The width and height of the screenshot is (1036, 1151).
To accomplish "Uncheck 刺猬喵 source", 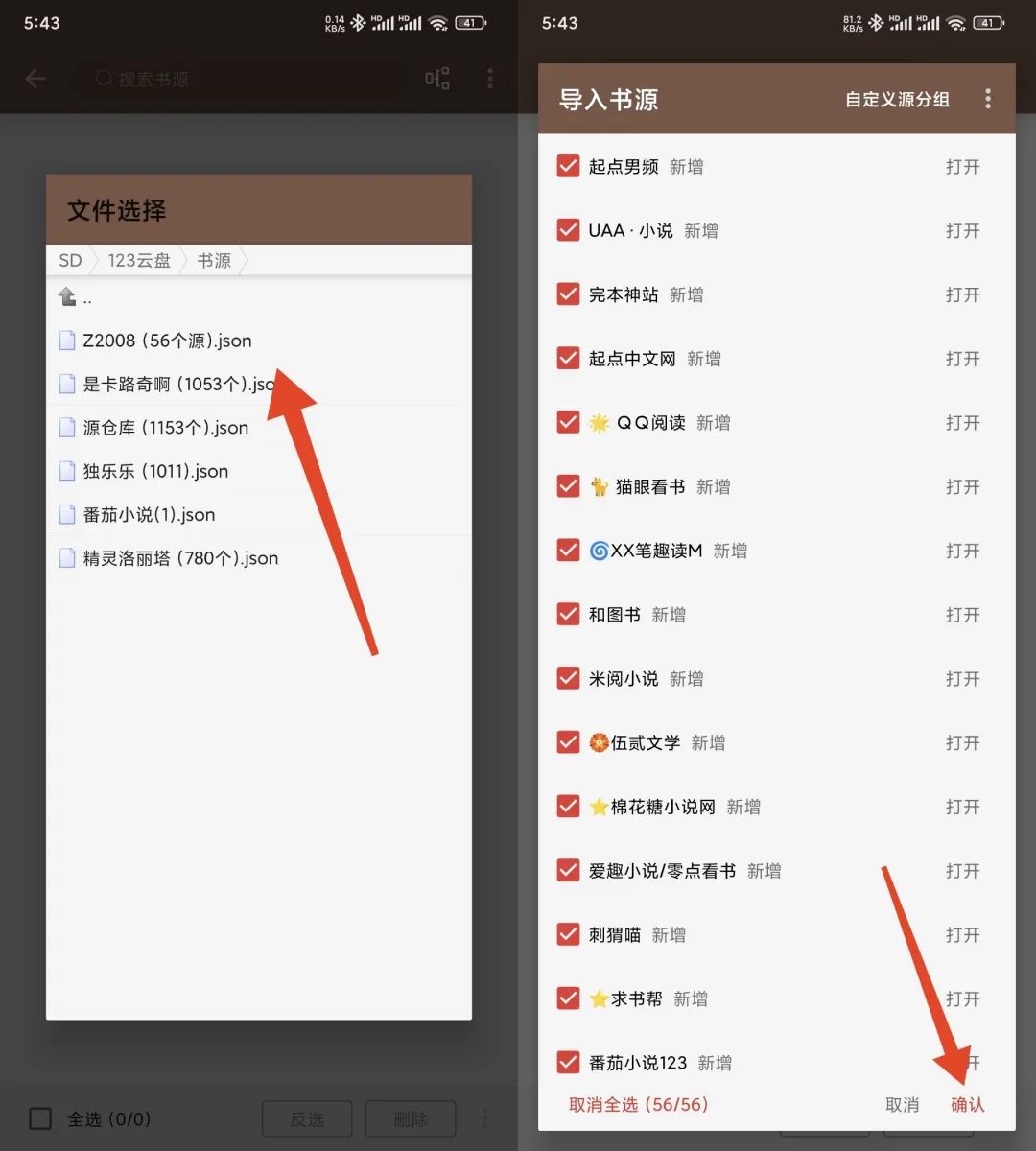I will (x=568, y=934).
